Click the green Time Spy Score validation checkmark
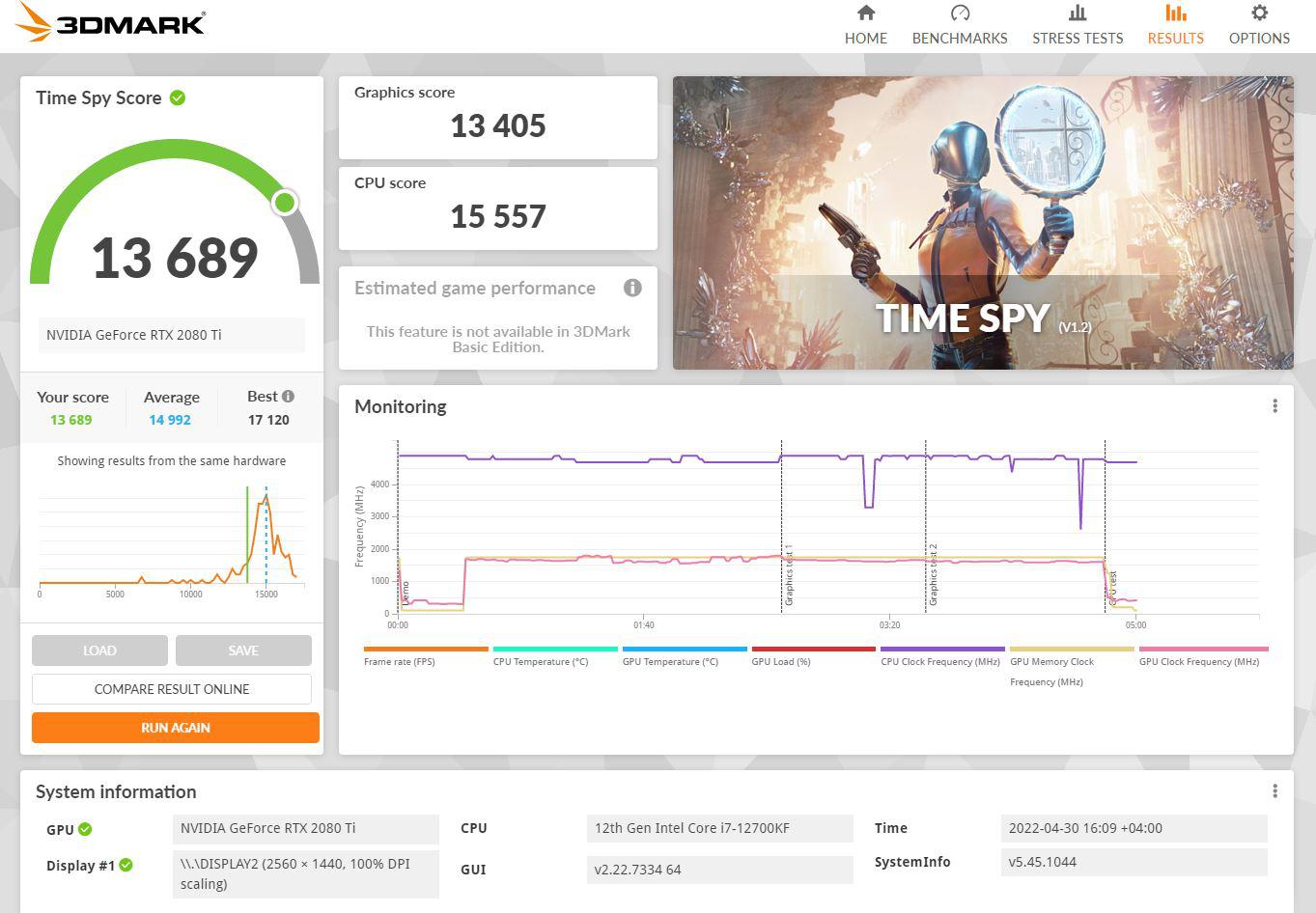This screenshot has height=913, width=1316. pos(178,97)
